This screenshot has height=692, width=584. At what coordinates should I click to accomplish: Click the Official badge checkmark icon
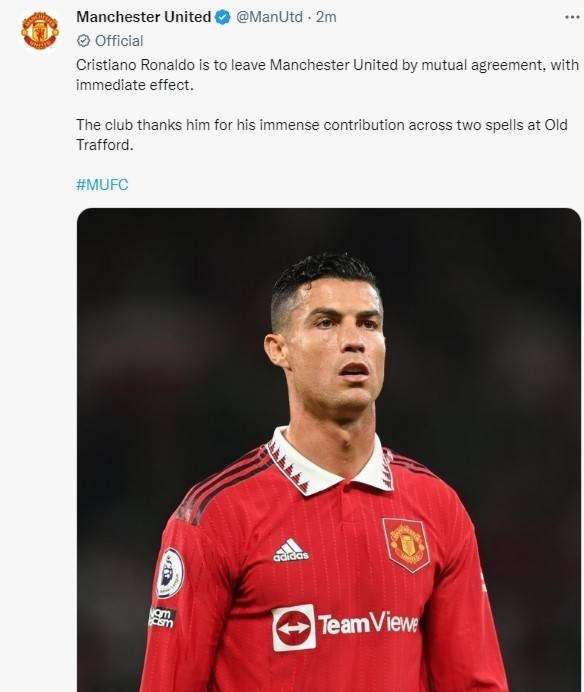coord(83,41)
